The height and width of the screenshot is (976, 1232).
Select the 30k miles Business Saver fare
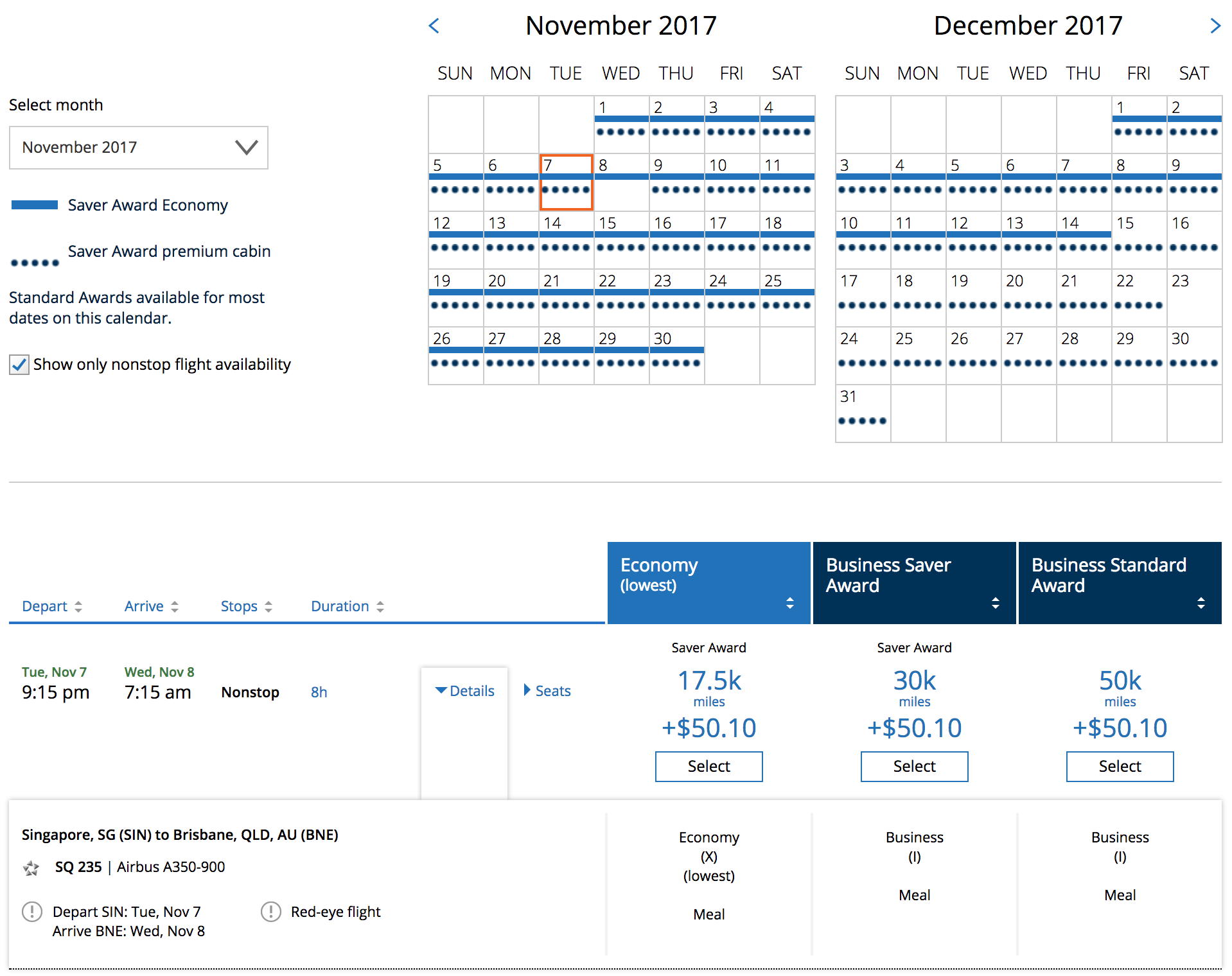(x=914, y=767)
